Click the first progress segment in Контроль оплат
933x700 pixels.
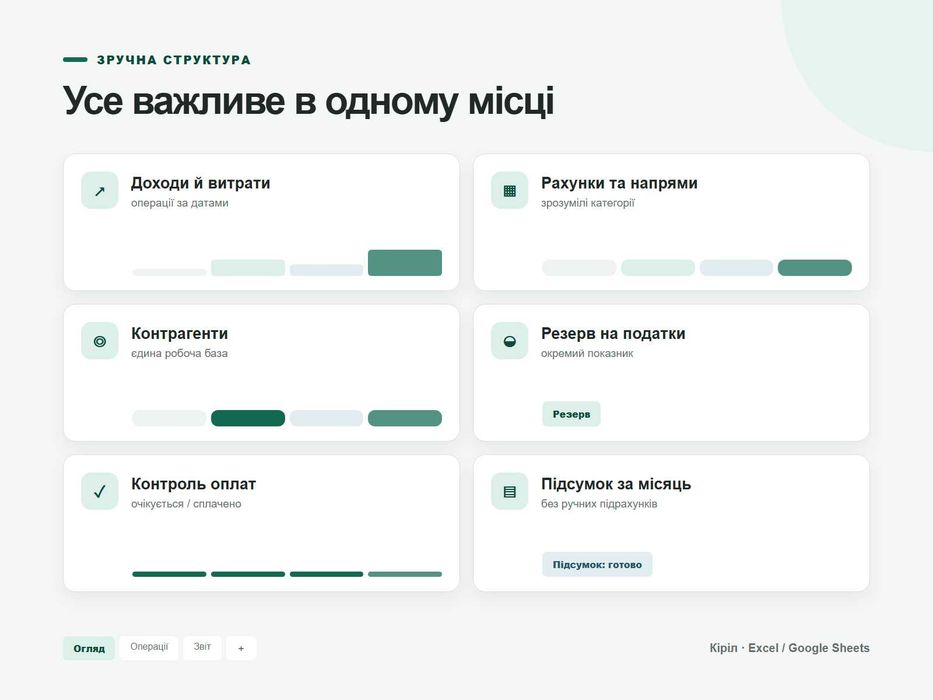pyautogui.click(x=169, y=574)
